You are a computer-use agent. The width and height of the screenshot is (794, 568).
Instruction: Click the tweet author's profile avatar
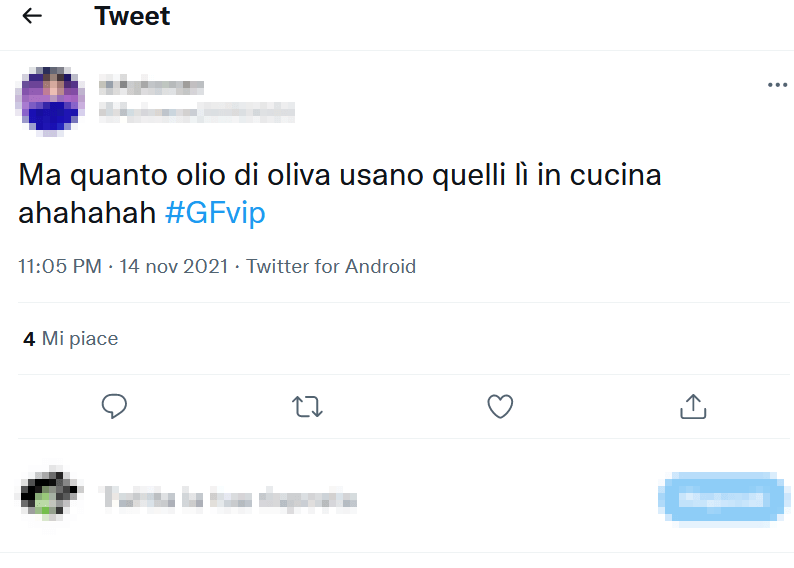(x=49, y=100)
